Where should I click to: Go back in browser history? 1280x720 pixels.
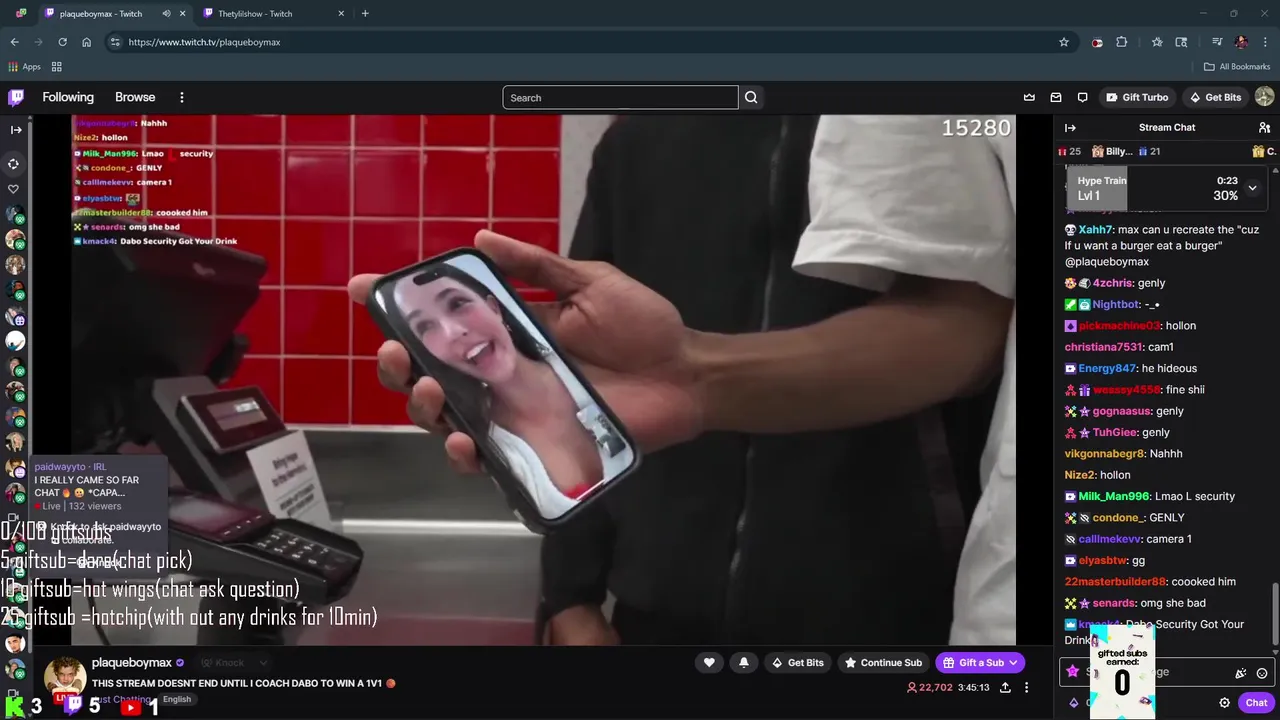point(14,42)
